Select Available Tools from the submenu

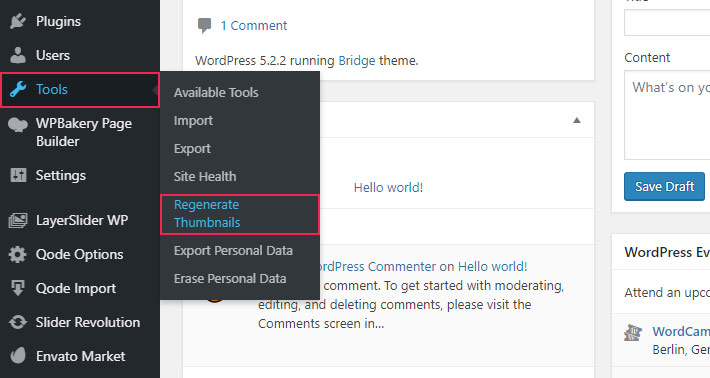[x=216, y=92]
